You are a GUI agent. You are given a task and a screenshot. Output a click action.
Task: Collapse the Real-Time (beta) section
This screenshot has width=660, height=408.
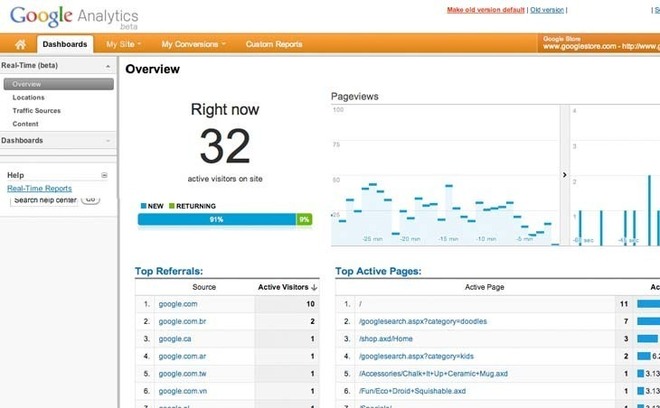pyautogui.click(x=108, y=66)
